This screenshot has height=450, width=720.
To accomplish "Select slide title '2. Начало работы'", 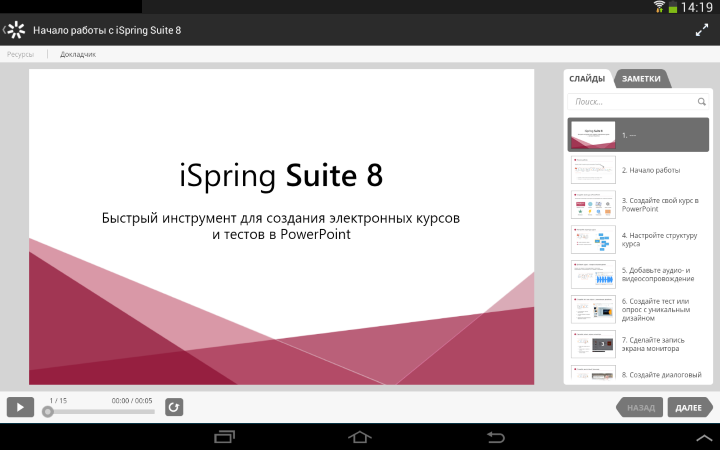I will pos(651,170).
